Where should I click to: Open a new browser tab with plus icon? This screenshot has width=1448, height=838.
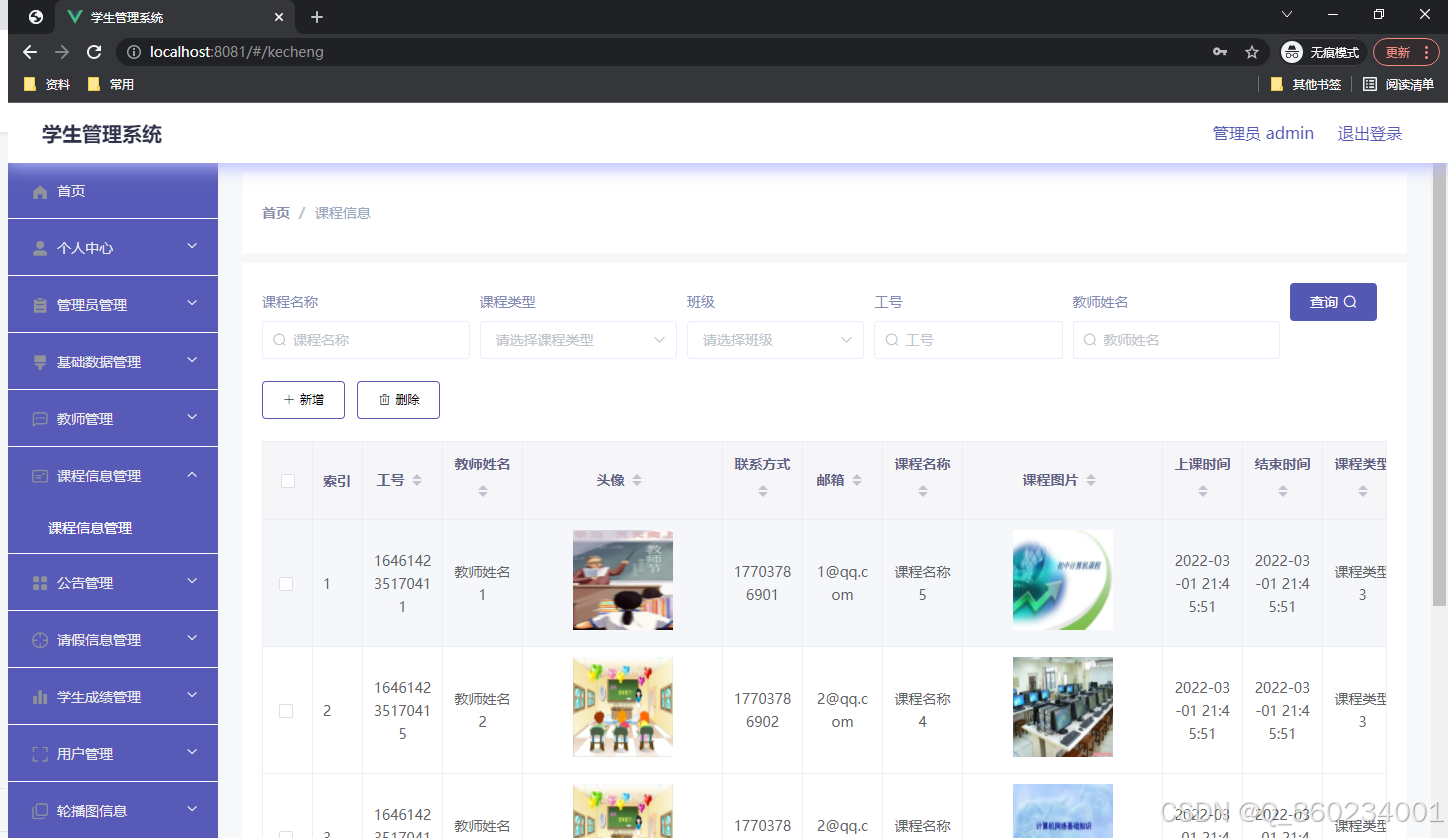coord(317,17)
